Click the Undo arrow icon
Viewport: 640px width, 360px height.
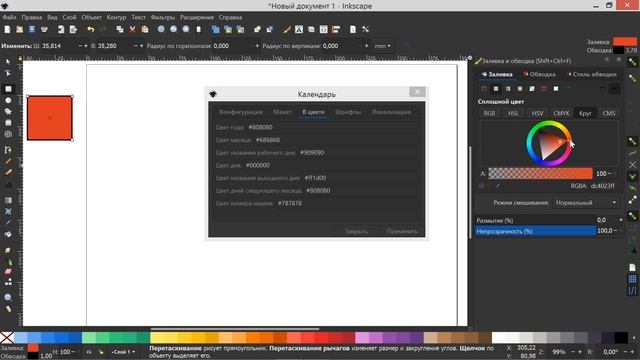click(x=91, y=29)
